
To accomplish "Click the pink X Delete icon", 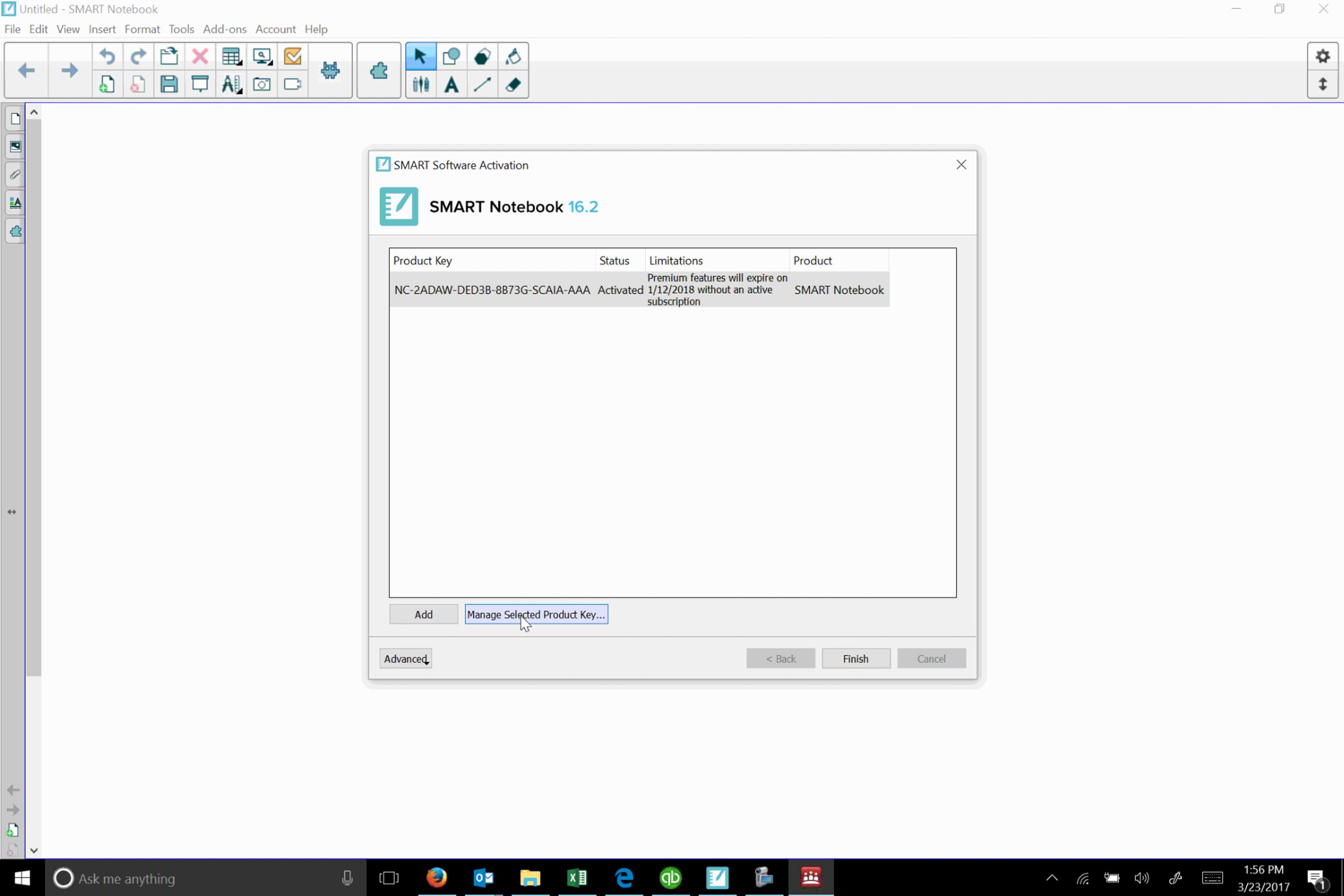I will [x=200, y=56].
